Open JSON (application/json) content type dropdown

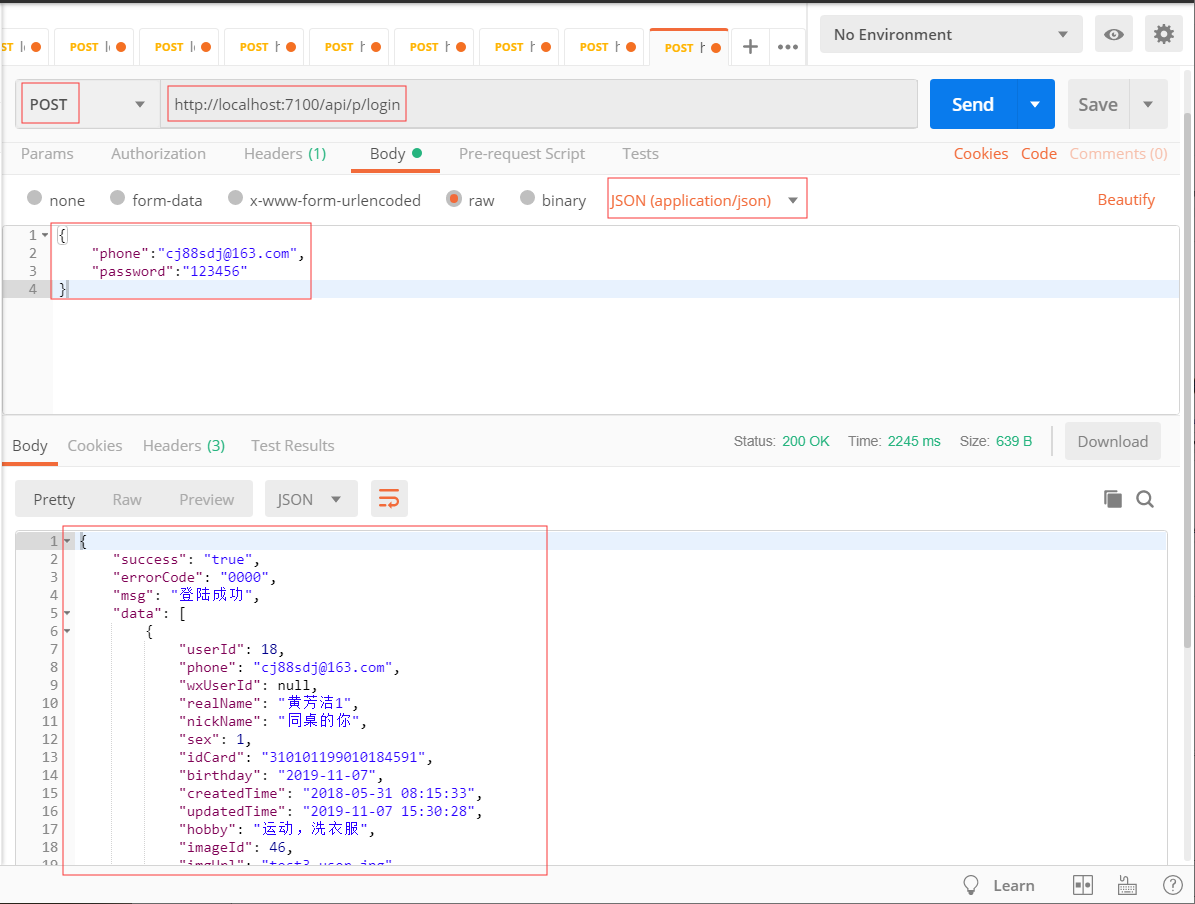tap(706, 200)
